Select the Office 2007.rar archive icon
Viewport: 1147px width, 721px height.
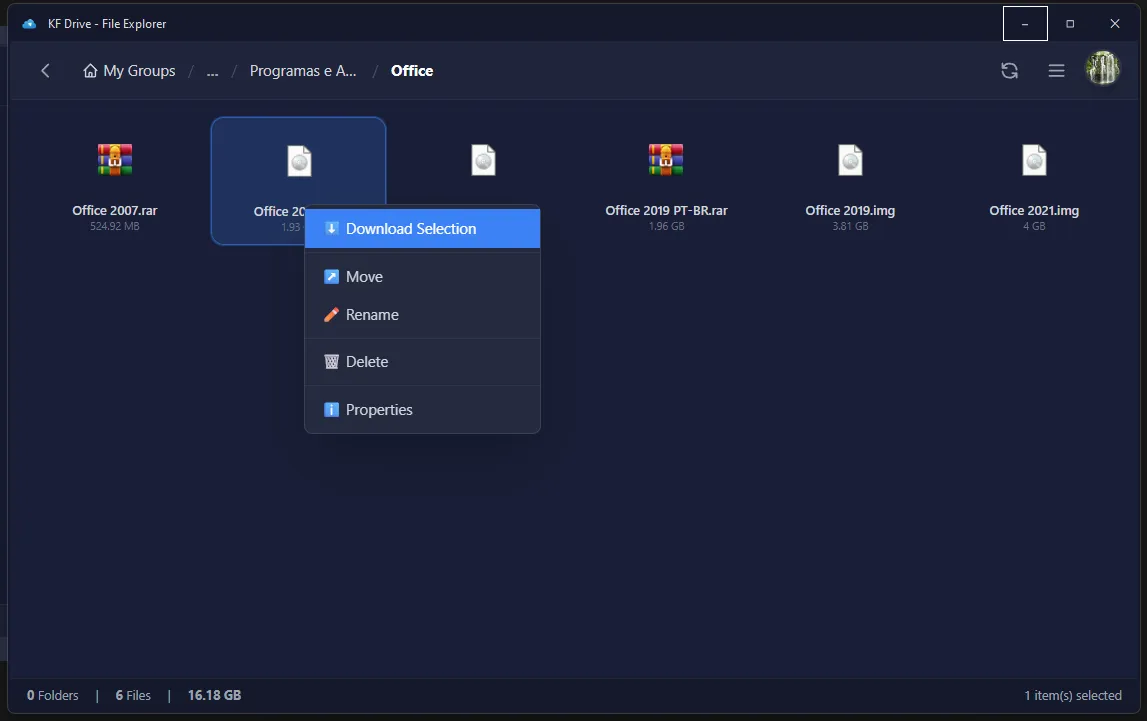115,160
